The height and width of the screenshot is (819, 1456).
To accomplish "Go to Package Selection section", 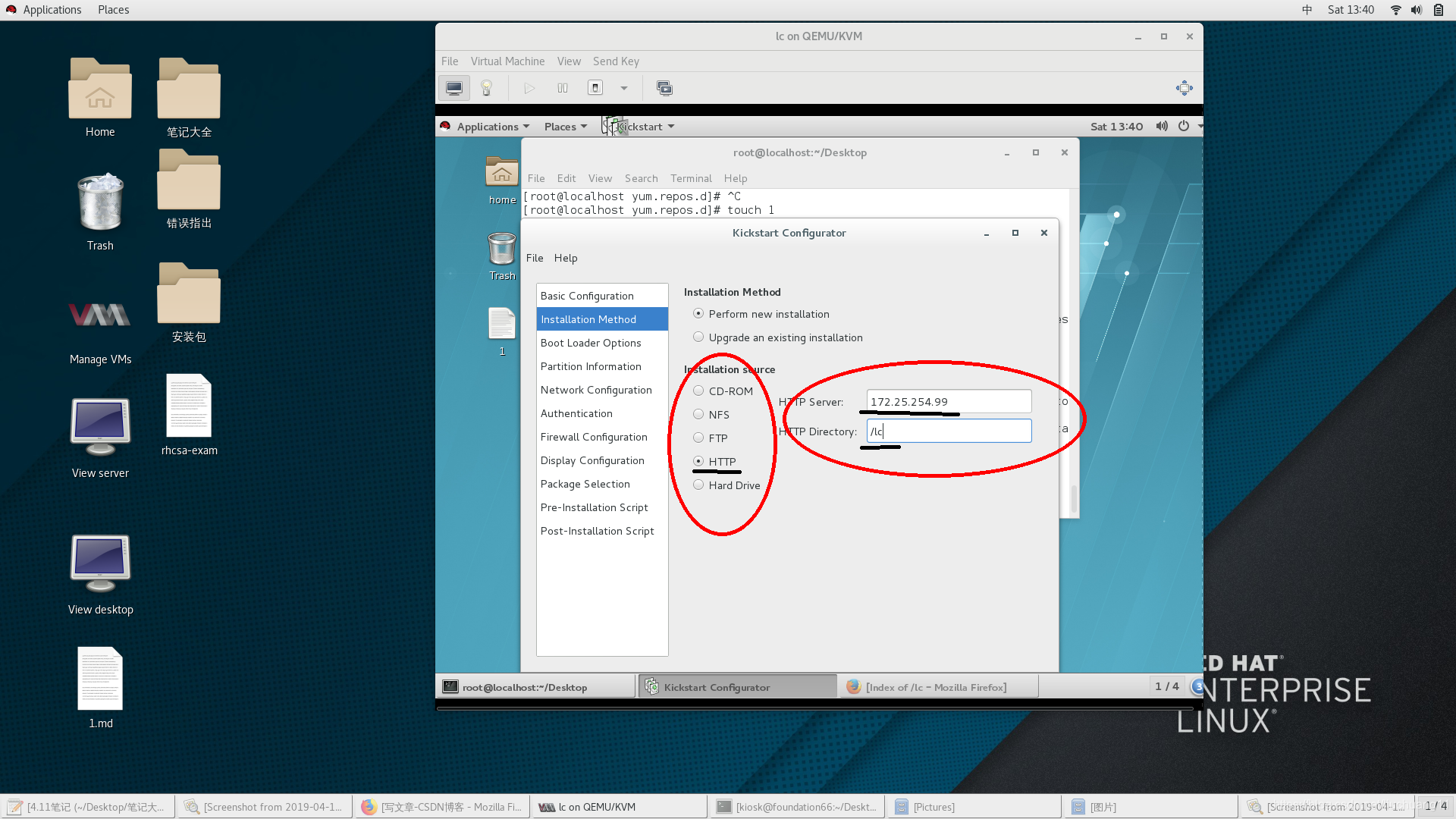I will [585, 484].
